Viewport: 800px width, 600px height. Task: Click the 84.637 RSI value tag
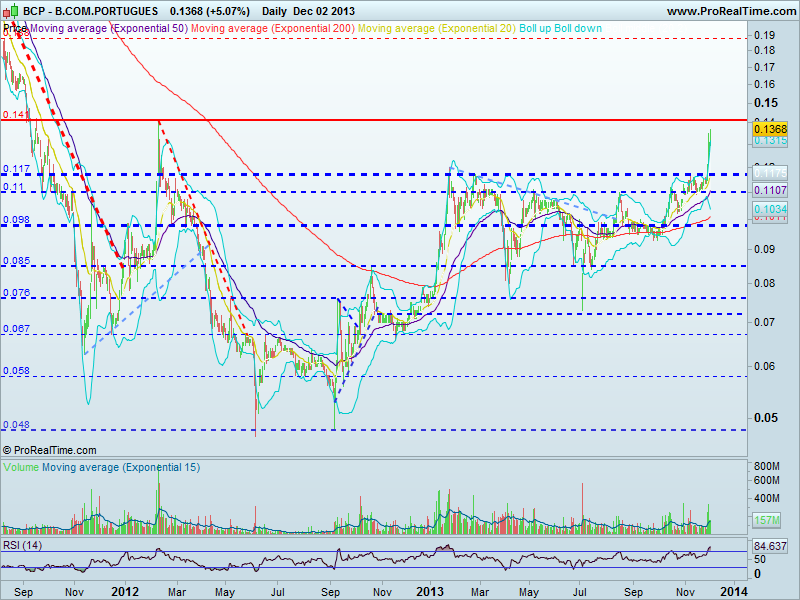[x=770, y=546]
